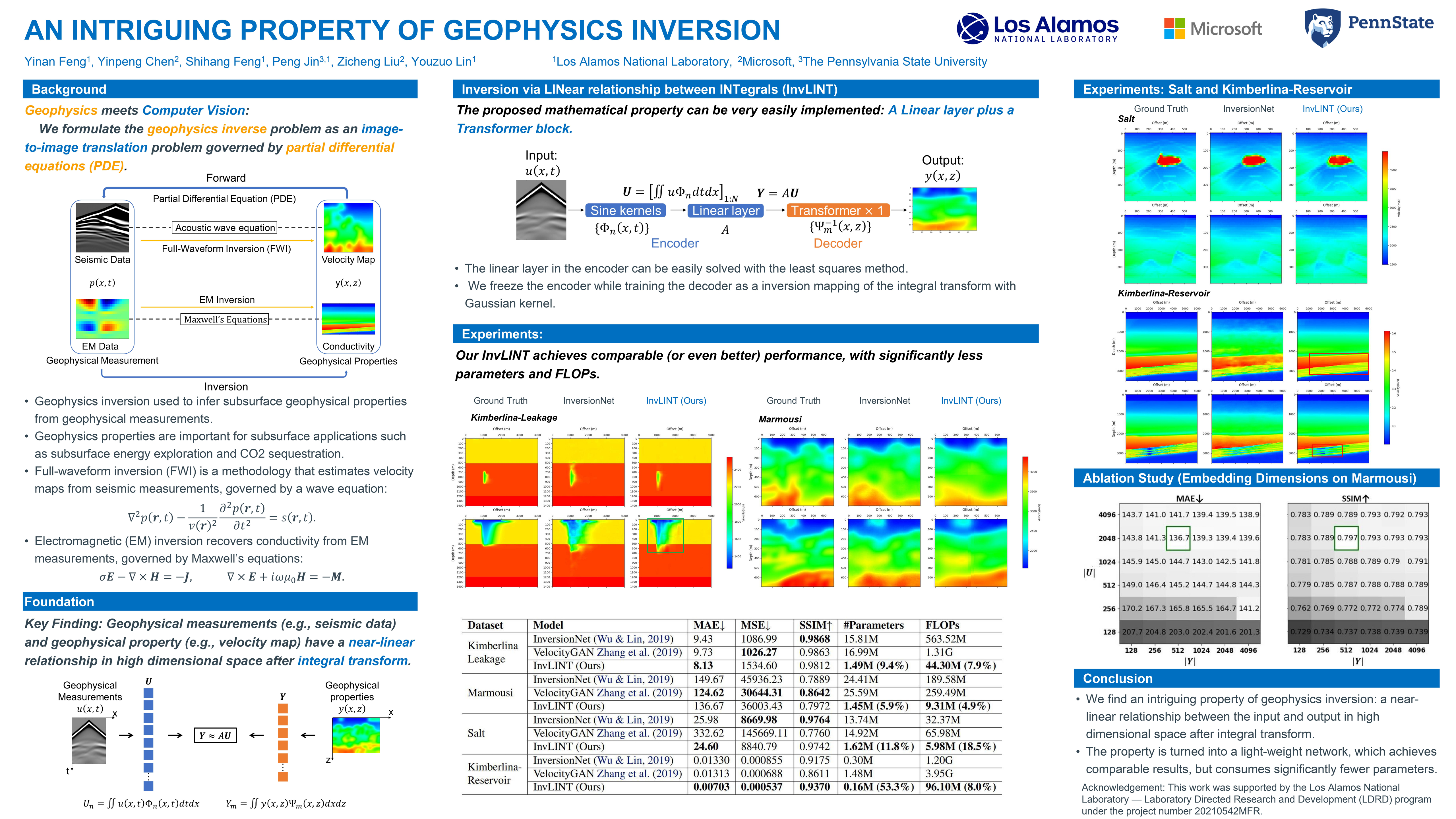1456x819 pixels.
Task: Click the highlighted 136.7 cell in MAE heatmap
Action: pos(1178,538)
